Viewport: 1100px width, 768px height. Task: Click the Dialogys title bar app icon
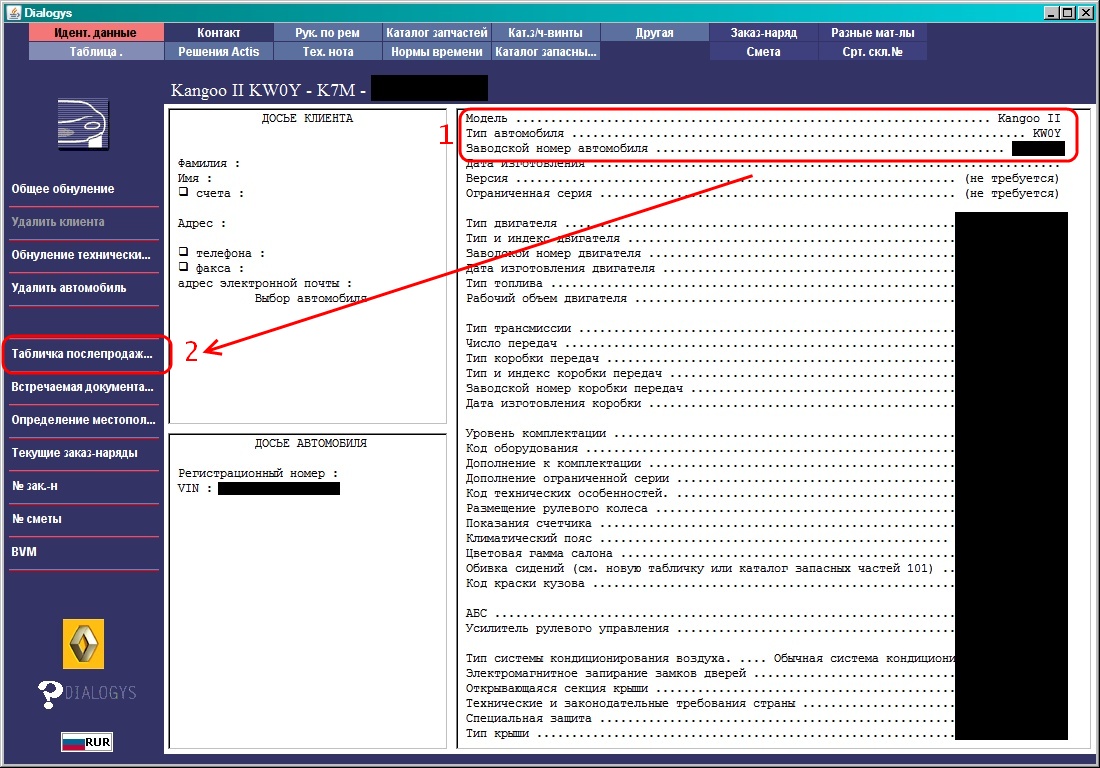click(13, 13)
